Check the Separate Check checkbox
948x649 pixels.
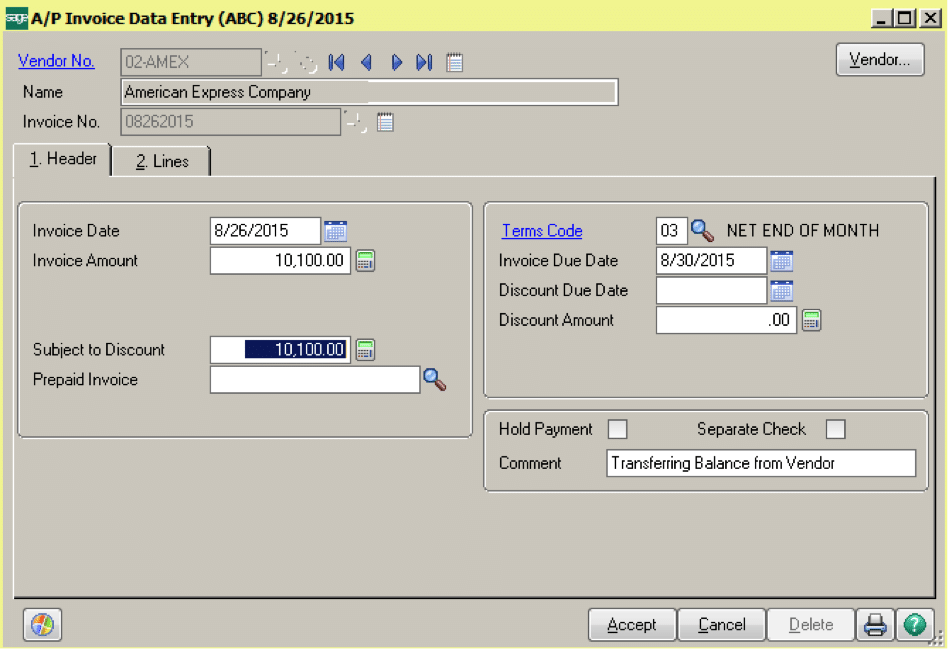tap(835, 429)
